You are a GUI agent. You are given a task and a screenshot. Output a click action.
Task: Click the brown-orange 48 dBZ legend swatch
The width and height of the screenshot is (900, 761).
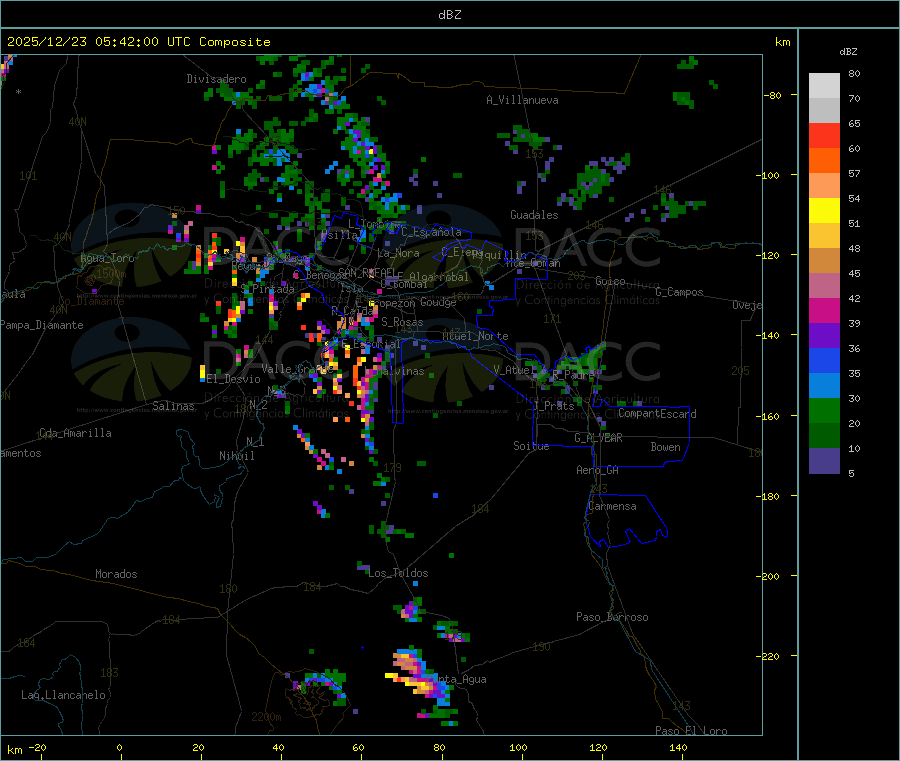[x=824, y=261]
